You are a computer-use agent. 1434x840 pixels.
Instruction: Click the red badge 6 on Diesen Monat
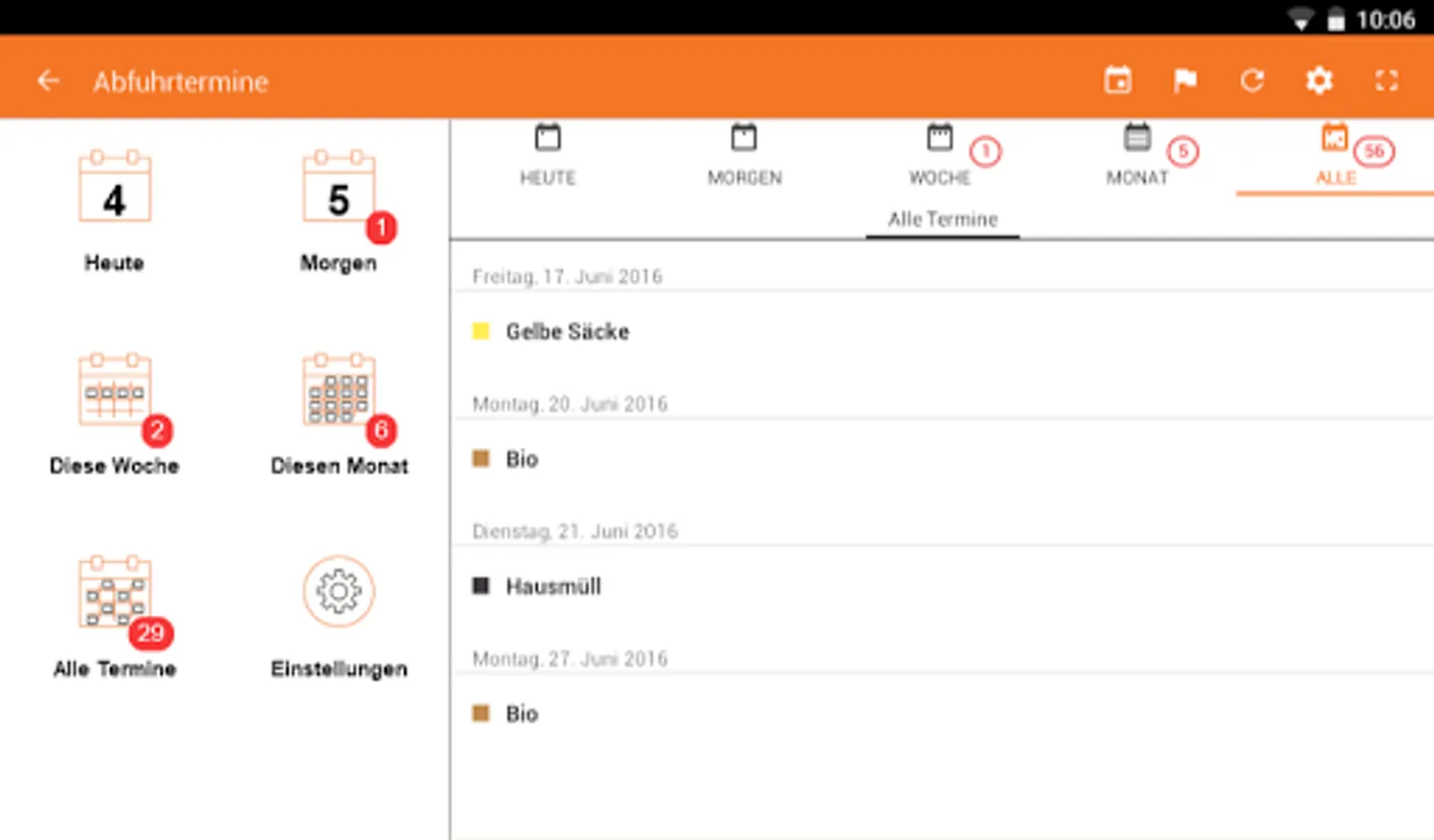pos(381,430)
